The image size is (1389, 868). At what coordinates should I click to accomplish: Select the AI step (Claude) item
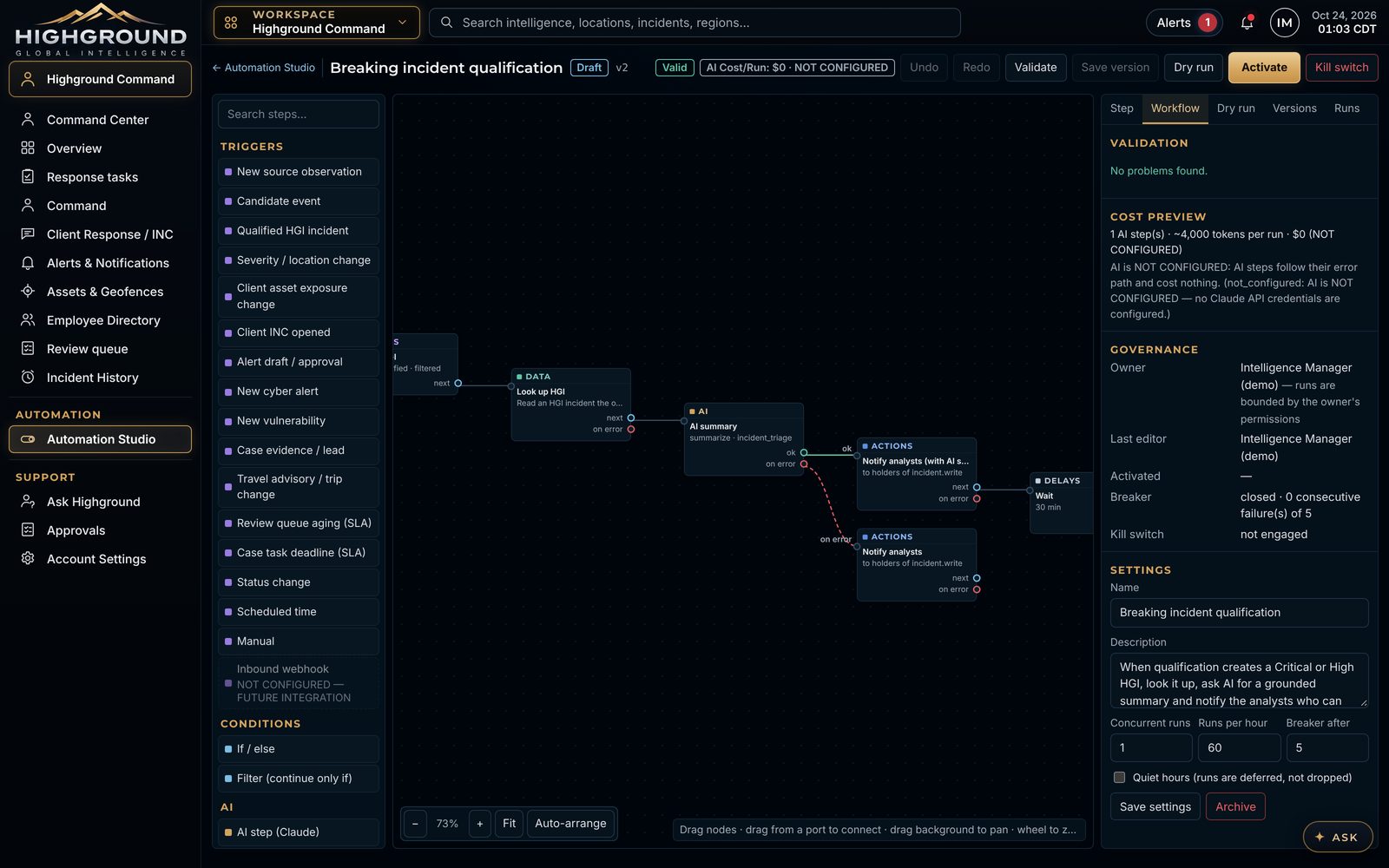pyautogui.click(x=299, y=832)
